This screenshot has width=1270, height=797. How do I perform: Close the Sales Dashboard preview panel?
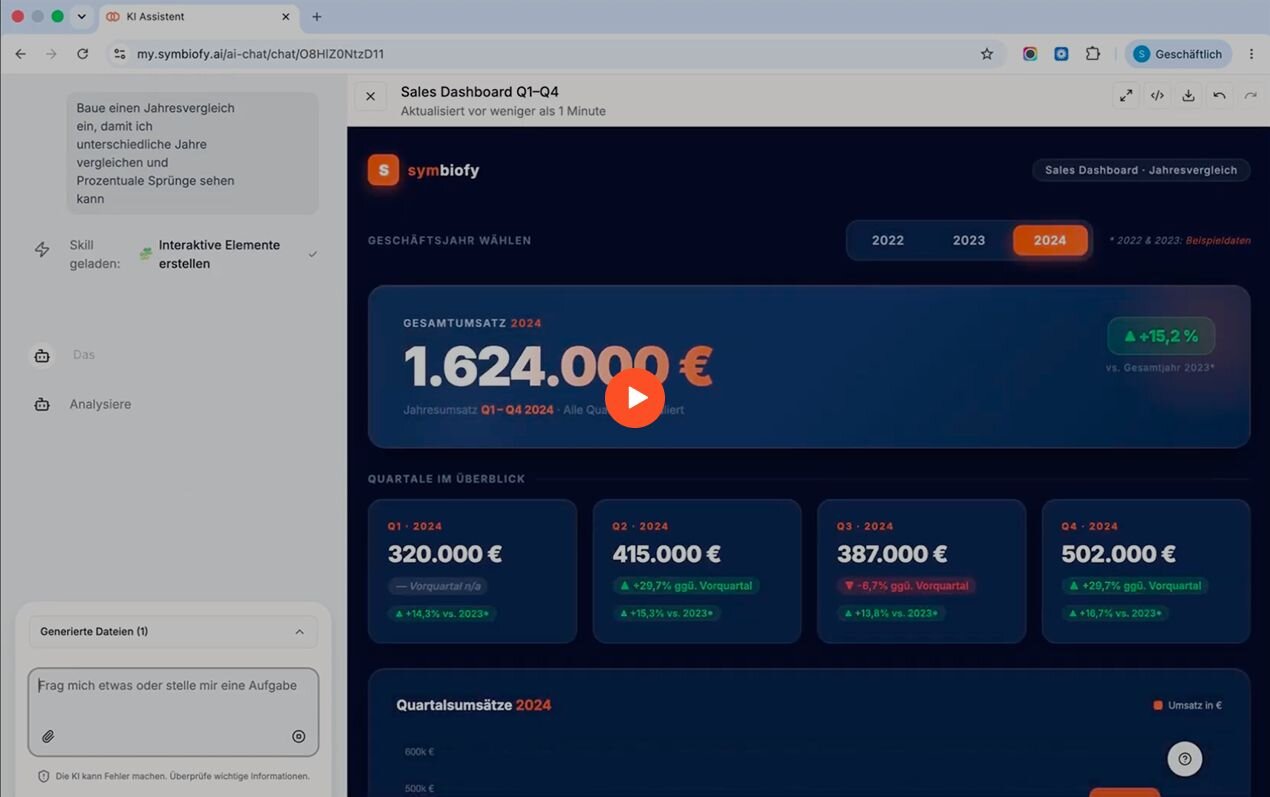click(x=370, y=97)
